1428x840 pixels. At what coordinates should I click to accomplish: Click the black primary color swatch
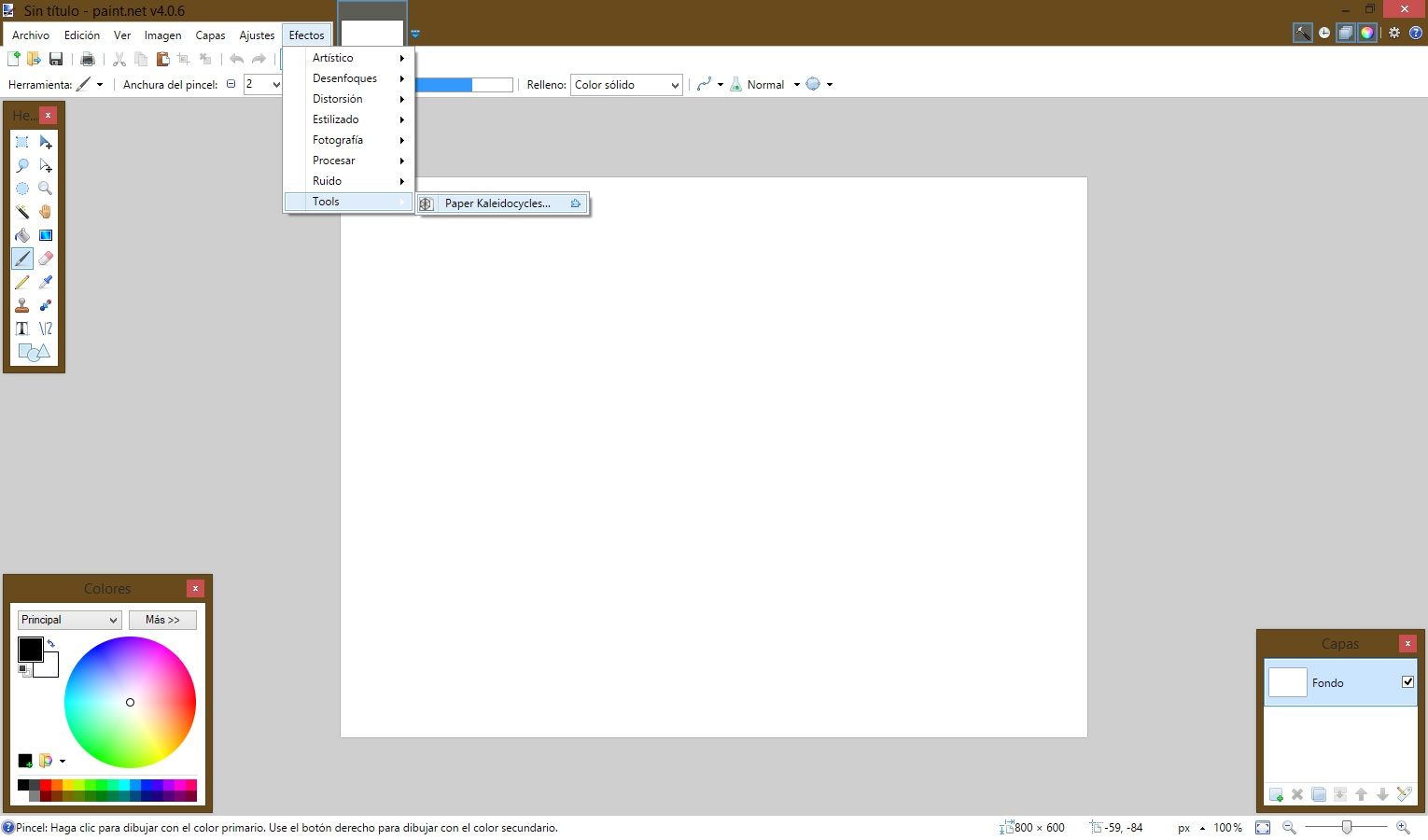click(x=30, y=649)
